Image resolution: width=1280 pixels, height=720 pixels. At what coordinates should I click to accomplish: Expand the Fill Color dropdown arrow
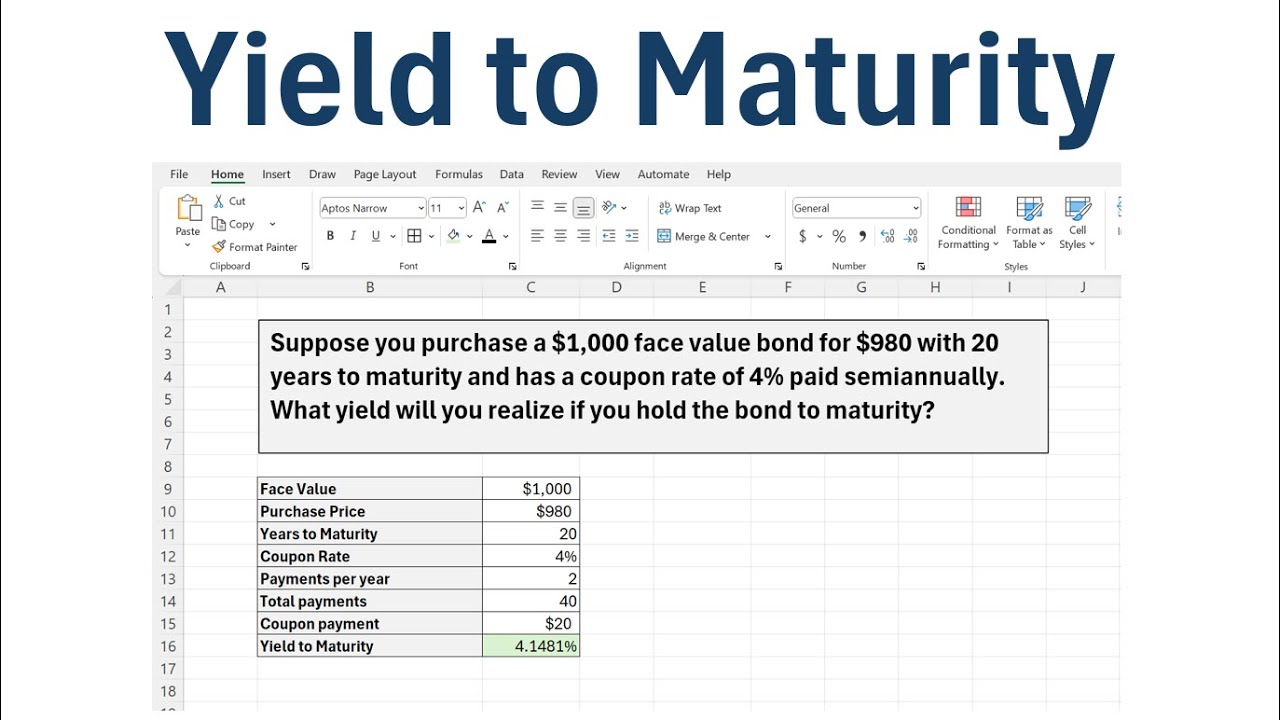click(x=469, y=236)
